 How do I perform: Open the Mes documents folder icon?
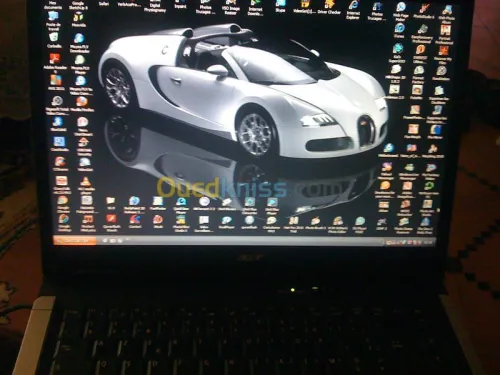53,5
